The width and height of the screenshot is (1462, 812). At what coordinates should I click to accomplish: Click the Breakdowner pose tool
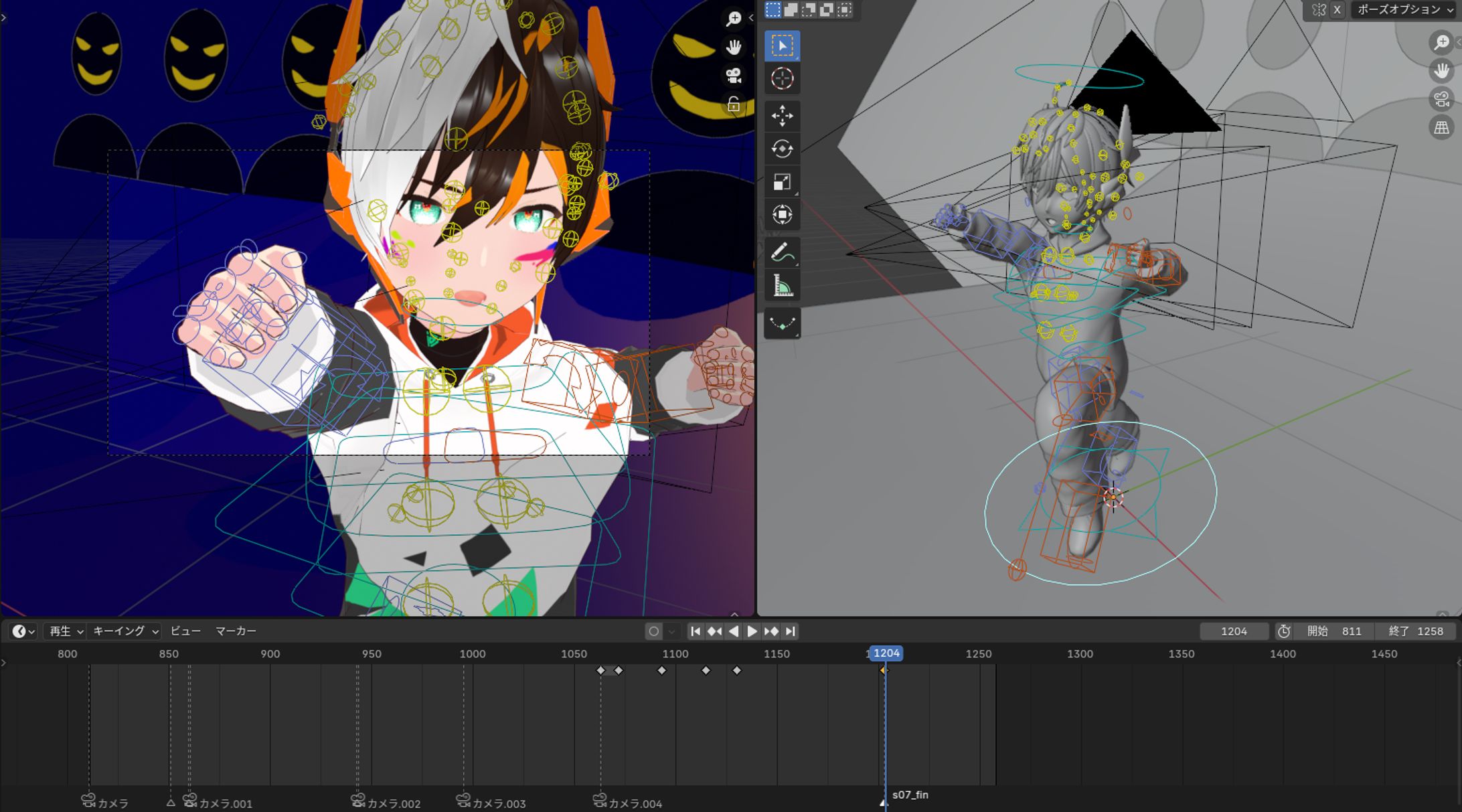pos(782,324)
